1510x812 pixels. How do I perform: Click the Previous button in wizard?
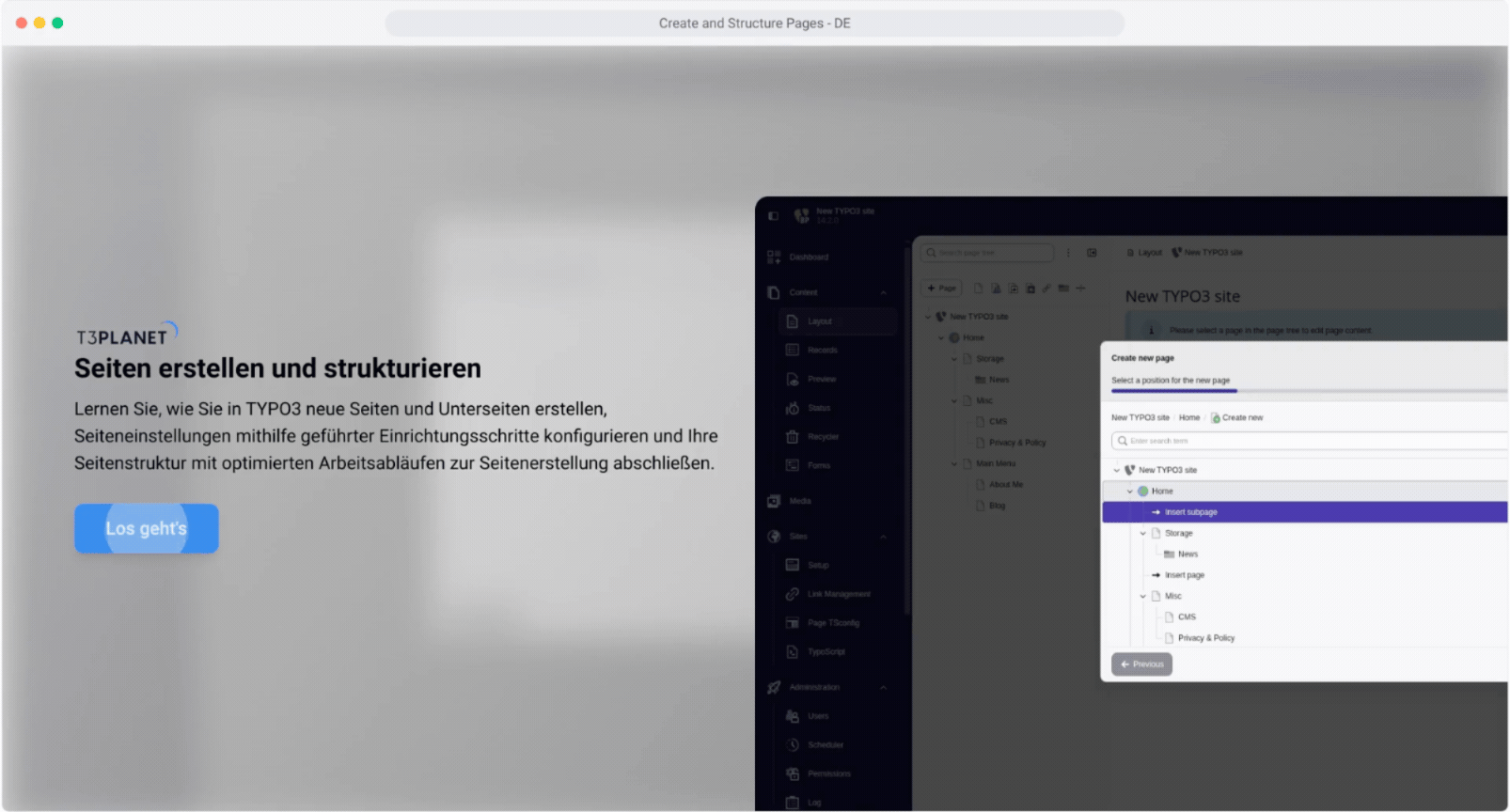click(x=1141, y=664)
